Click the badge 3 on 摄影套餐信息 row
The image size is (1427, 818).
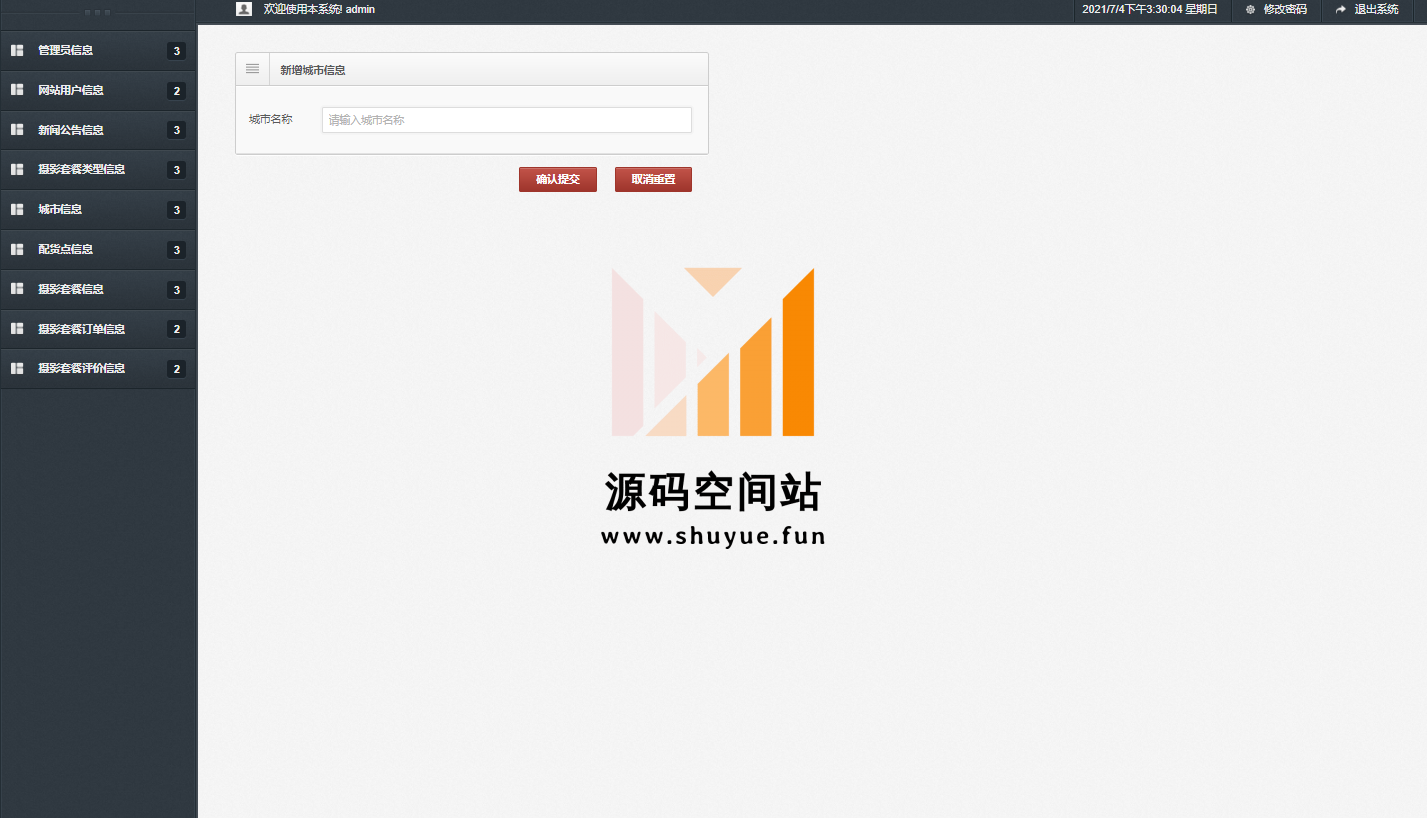(x=176, y=290)
